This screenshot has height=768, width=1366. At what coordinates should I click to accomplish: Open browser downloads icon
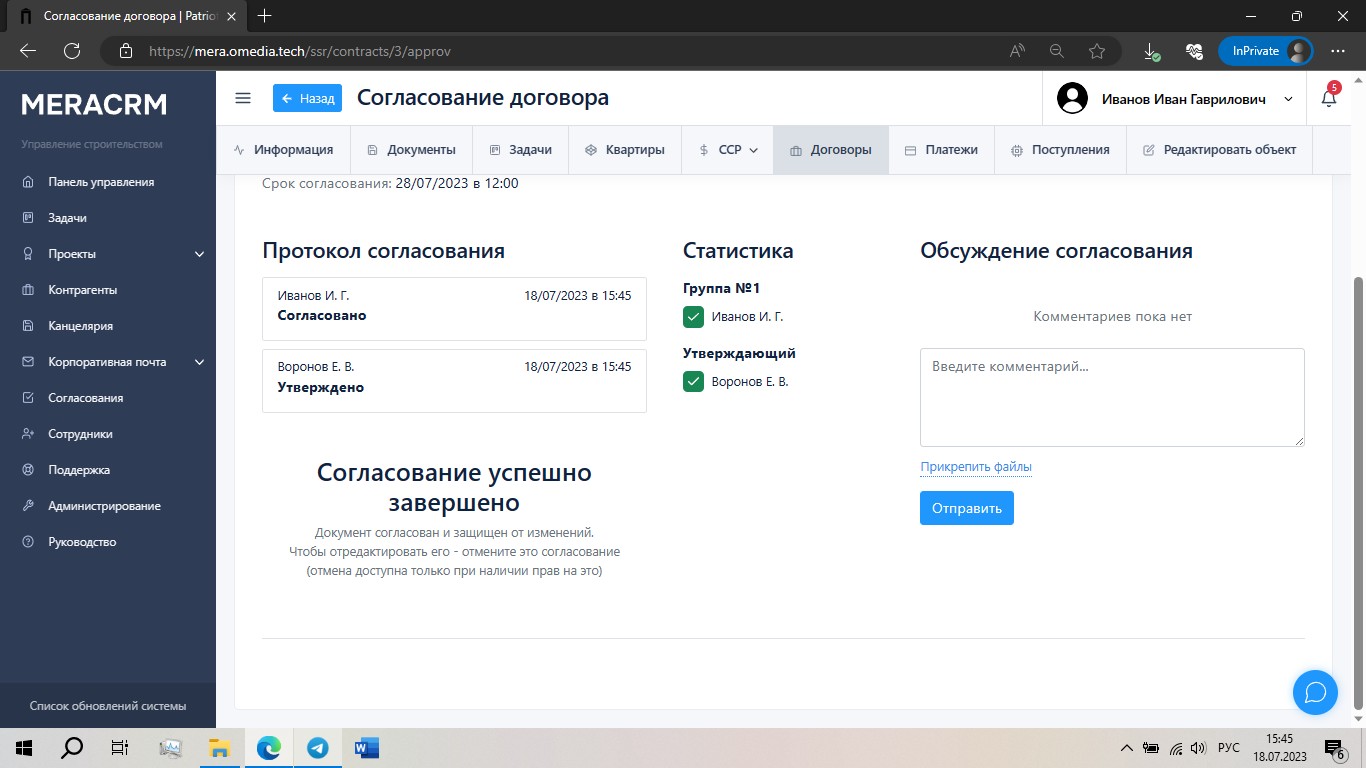(1151, 51)
